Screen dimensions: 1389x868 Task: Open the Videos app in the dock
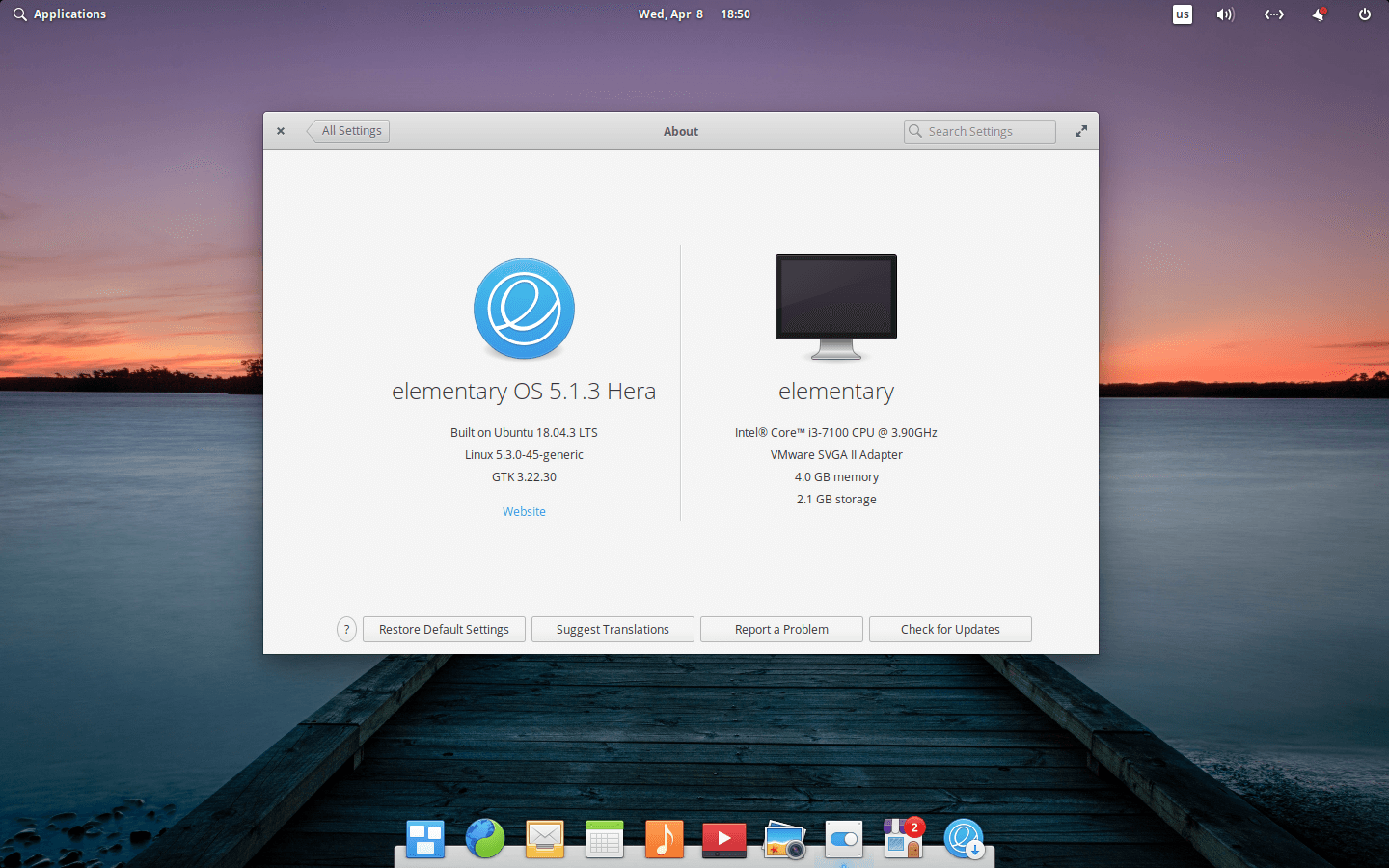[x=724, y=840]
